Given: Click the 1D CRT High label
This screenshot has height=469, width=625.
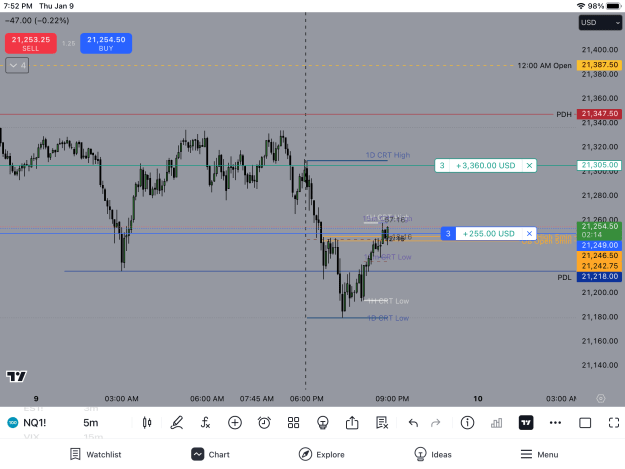Looking at the screenshot, I should (x=388, y=155).
